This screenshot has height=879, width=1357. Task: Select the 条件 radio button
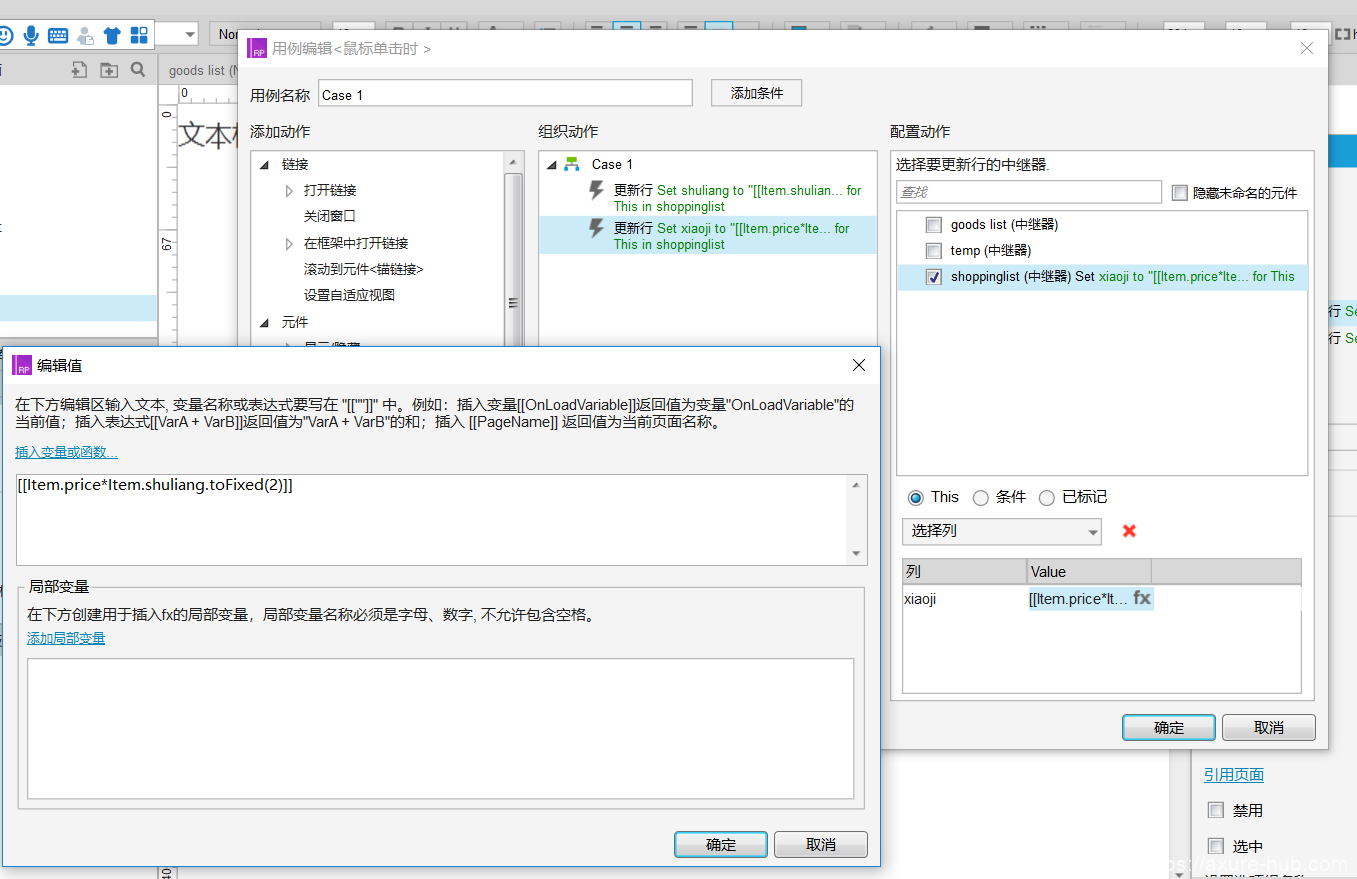point(981,498)
